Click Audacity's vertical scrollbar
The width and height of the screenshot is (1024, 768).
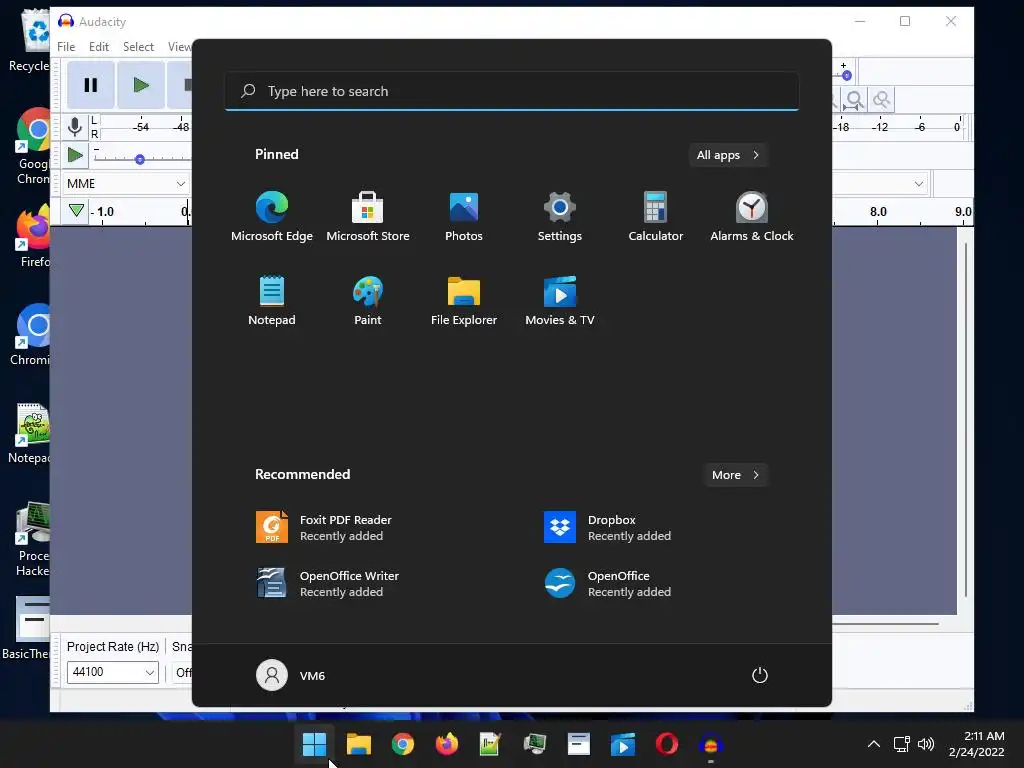[x=966, y=420]
